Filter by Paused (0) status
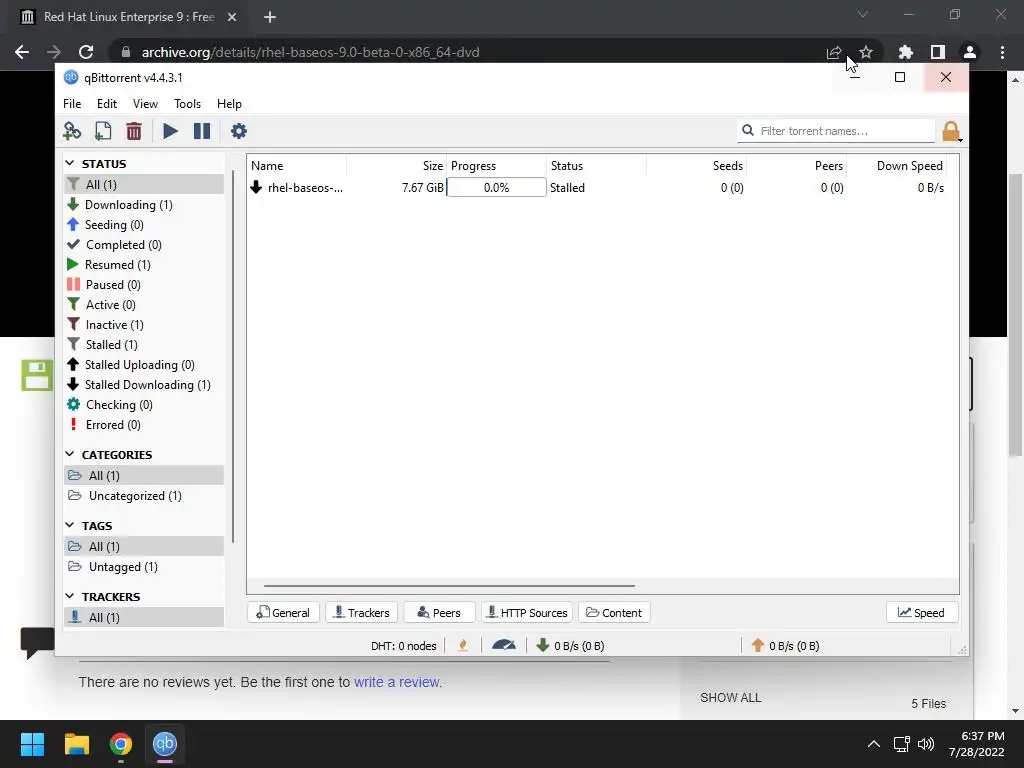Viewport: 1024px width, 768px height. coord(144,285)
